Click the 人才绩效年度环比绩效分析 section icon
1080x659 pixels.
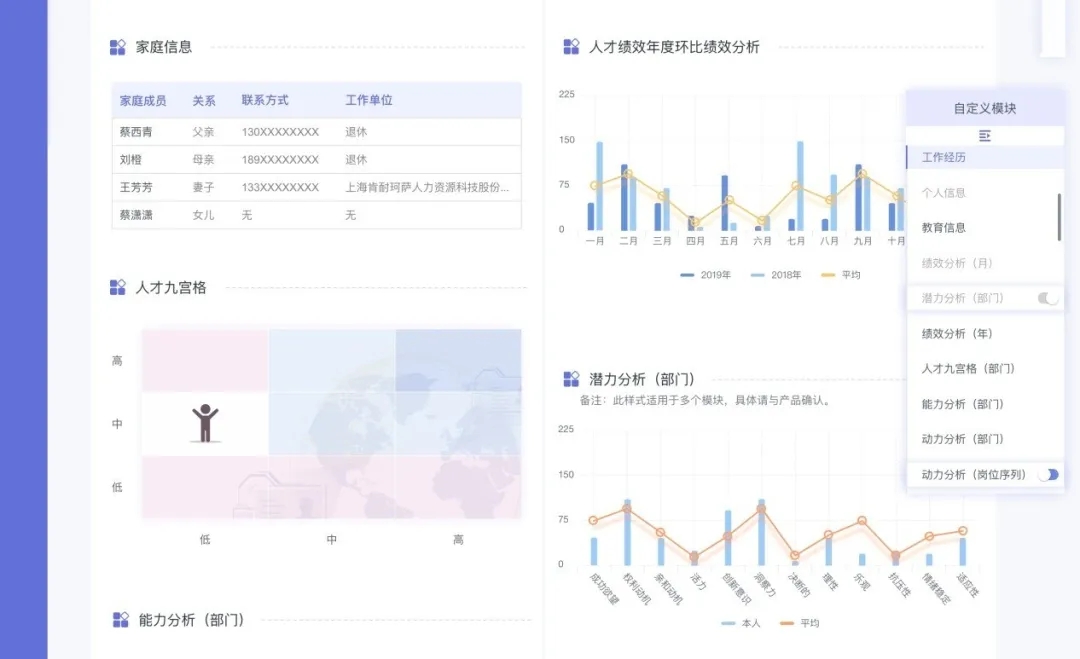pyautogui.click(x=571, y=47)
